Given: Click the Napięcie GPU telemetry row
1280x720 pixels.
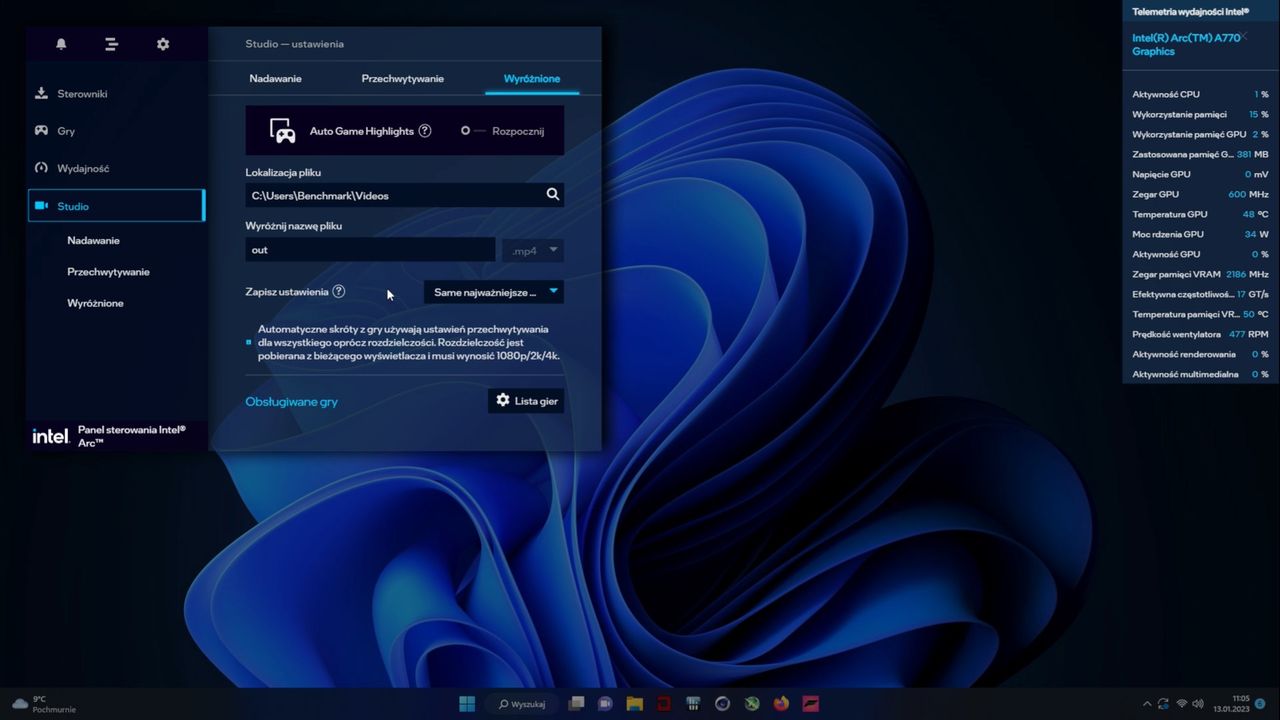Looking at the screenshot, I should (1200, 174).
